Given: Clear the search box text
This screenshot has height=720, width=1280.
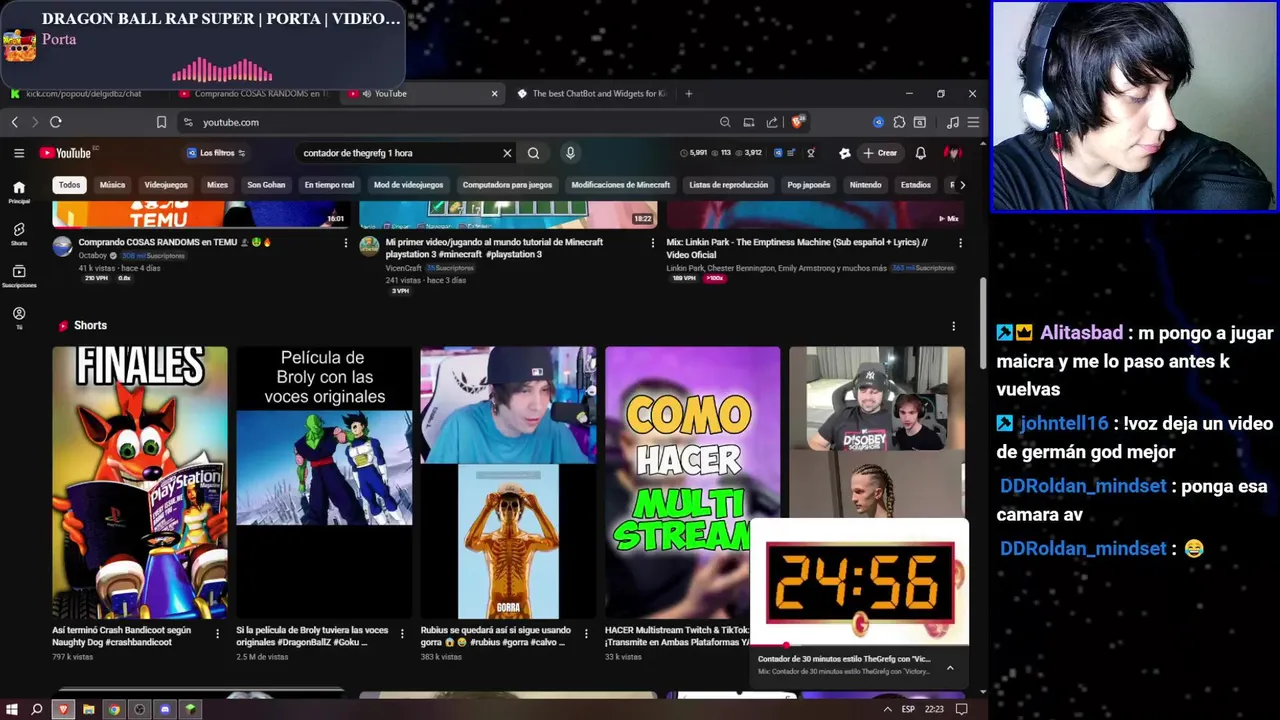Looking at the screenshot, I should coord(507,153).
